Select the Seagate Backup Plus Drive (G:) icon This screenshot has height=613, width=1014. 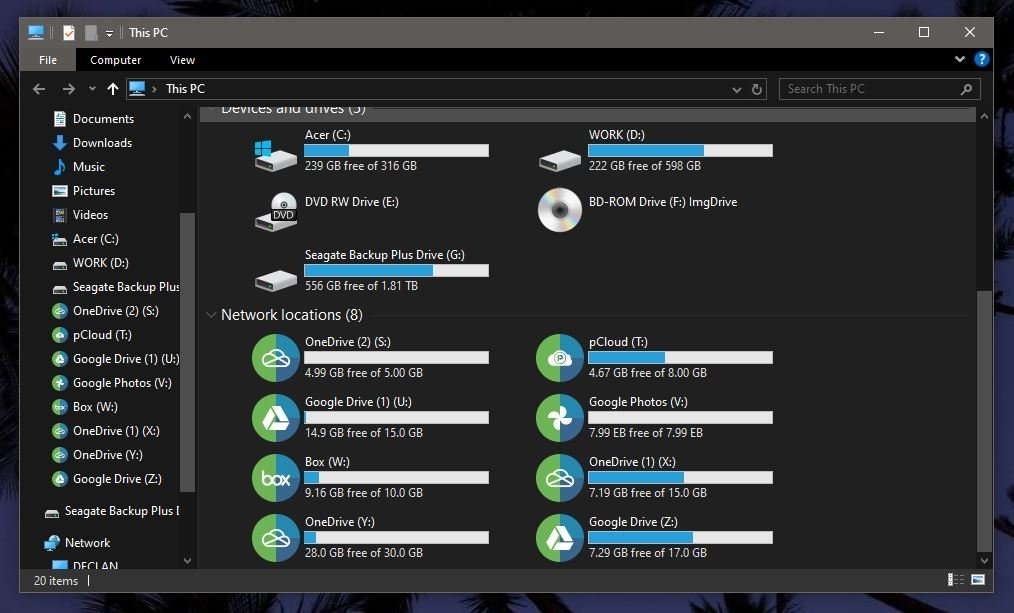pyautogui.click(x=275, y=280)
